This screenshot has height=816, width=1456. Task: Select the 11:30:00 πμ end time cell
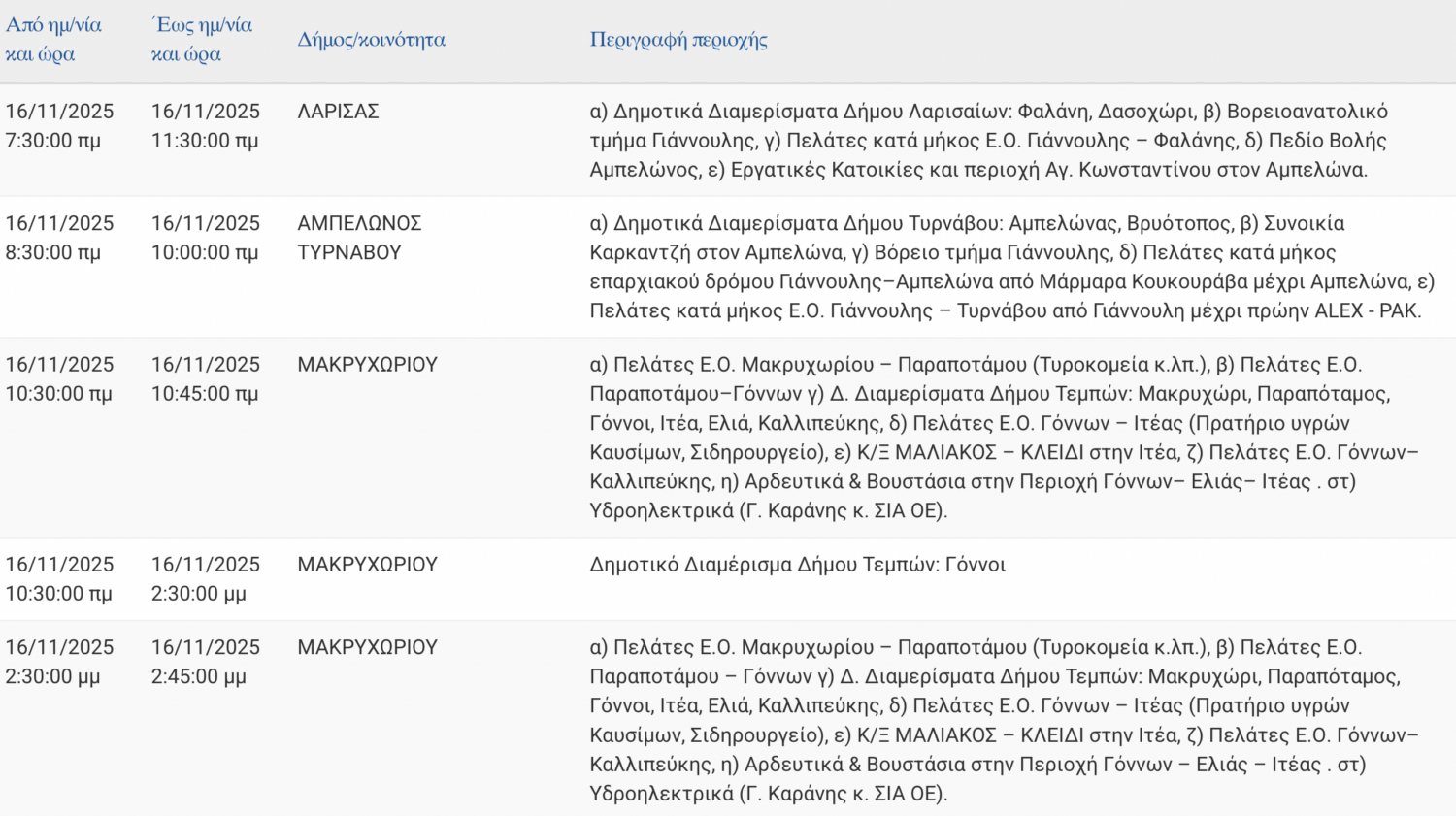pos(205,141)
